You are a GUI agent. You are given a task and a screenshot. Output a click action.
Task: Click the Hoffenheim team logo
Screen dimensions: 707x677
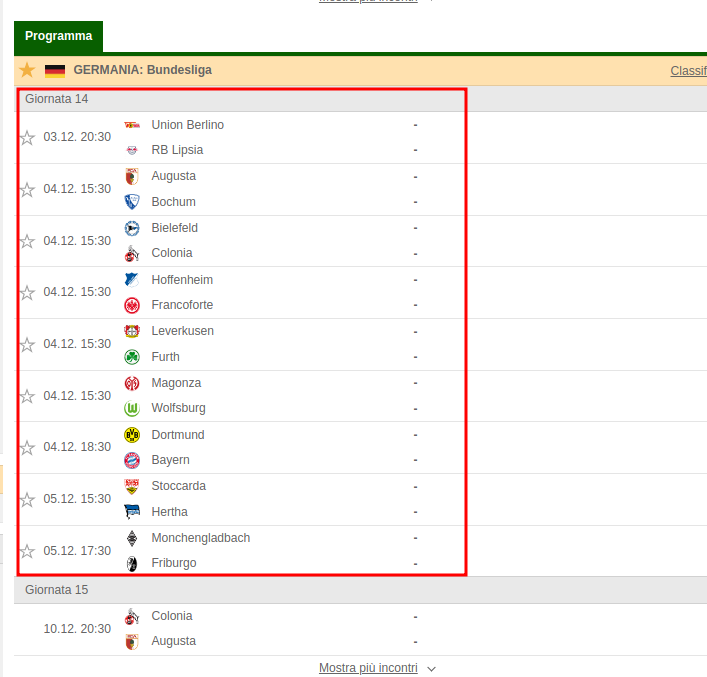(x=132, y=280)
